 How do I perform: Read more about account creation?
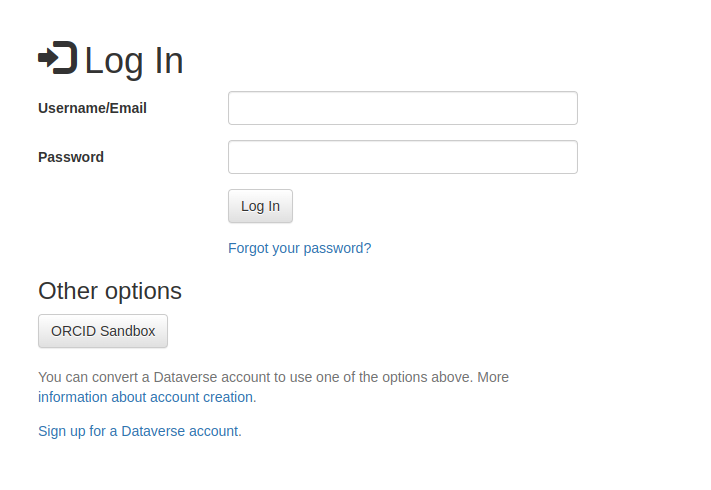pos(145,397)
